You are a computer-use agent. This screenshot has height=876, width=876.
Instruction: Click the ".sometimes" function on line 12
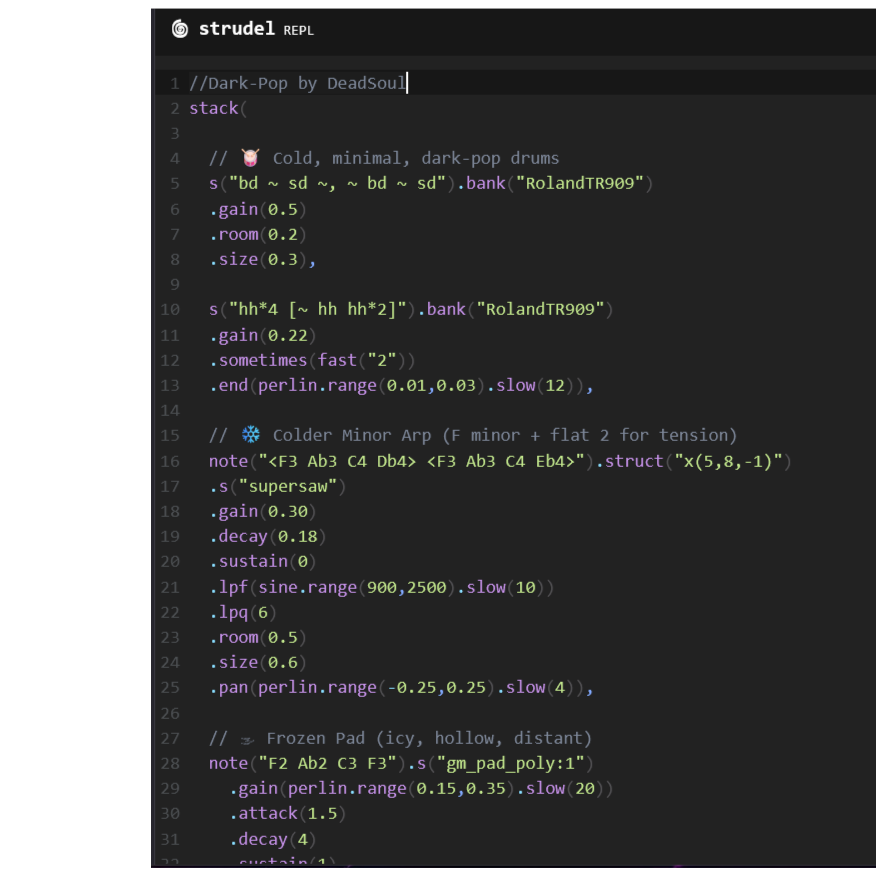click(x=258, y=360)
